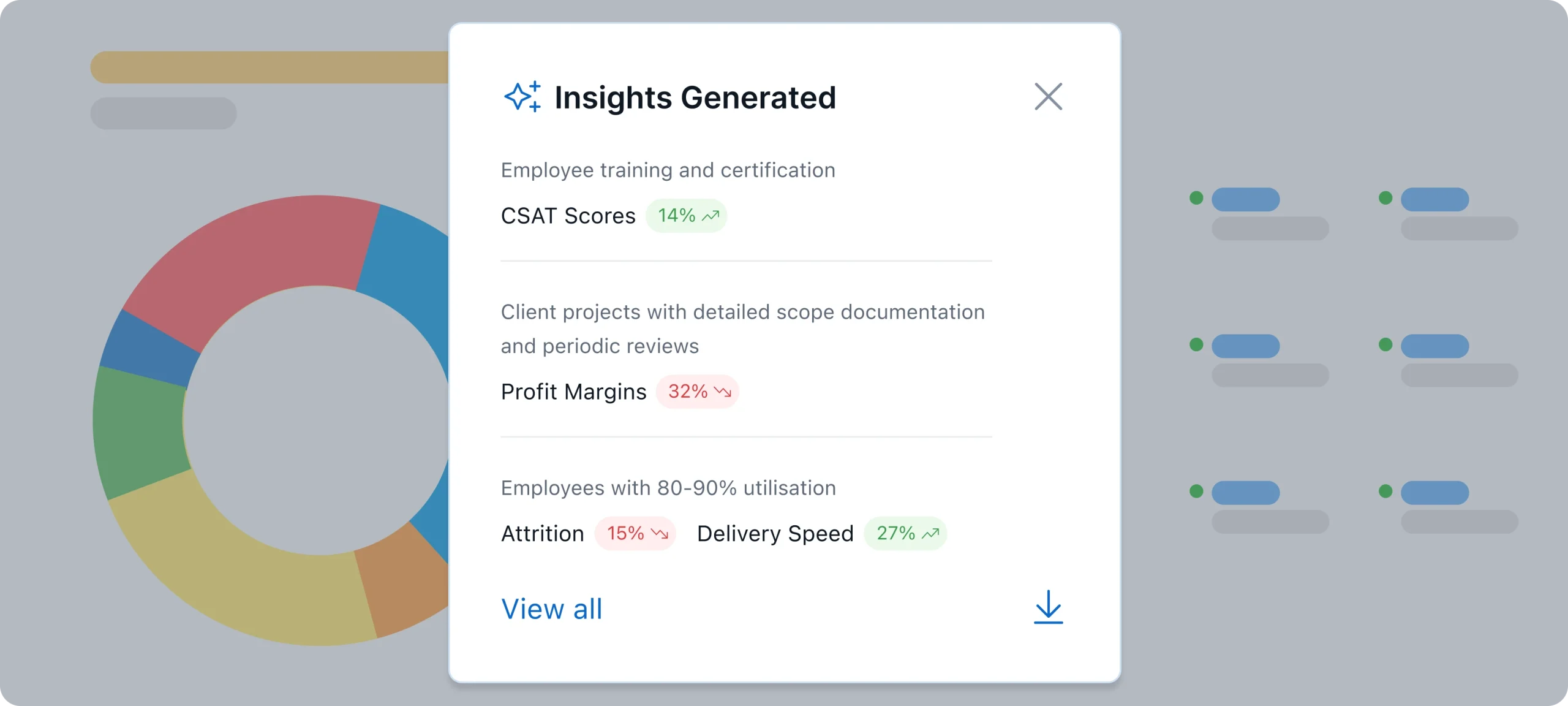The width and height of the screenshot is (1568, 706).
Task: Select the Attrition 15% badge
Action: (635, 534)
